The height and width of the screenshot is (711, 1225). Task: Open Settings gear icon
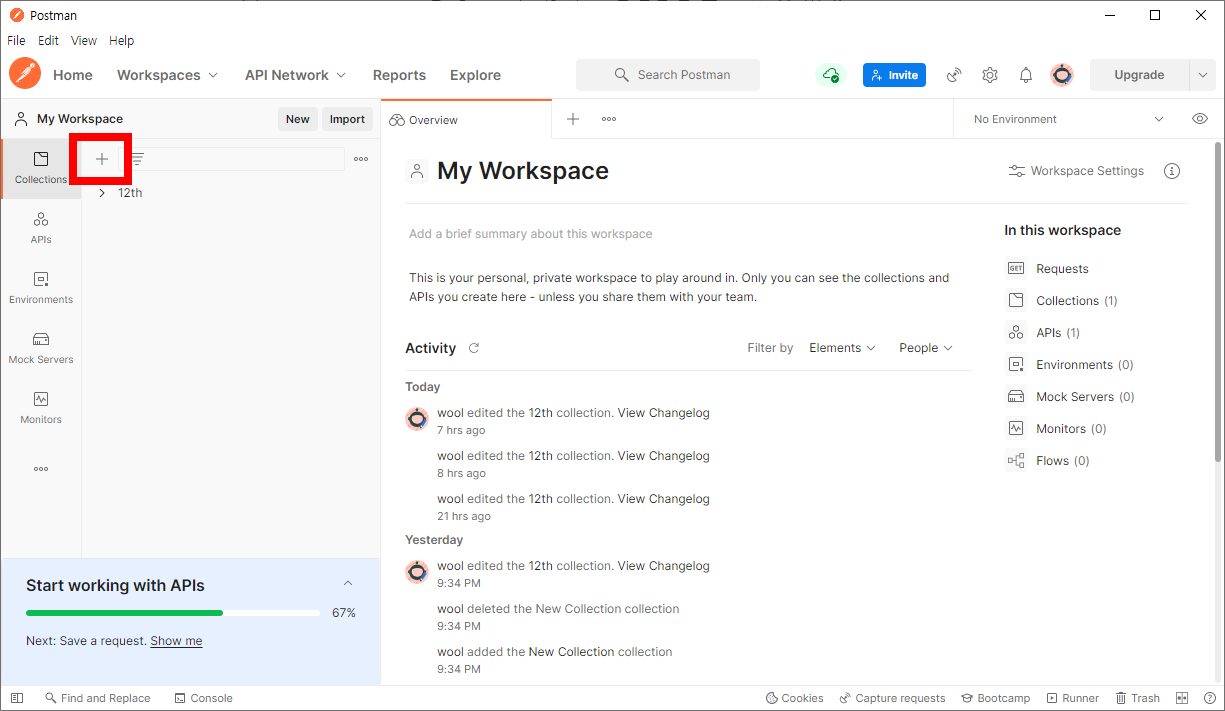(x=990, y=75)
